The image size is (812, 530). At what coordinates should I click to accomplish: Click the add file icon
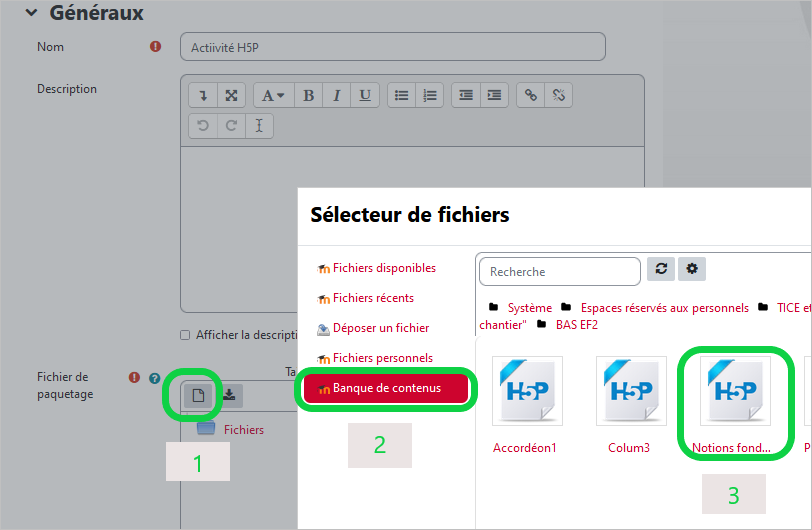(198, 396)
